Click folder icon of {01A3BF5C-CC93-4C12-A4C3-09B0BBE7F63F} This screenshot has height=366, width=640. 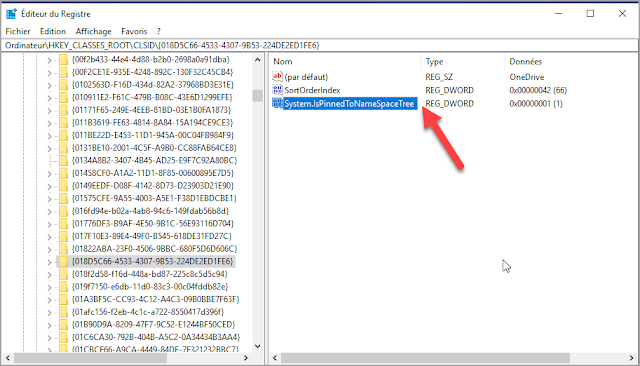(x=63, y=299)
